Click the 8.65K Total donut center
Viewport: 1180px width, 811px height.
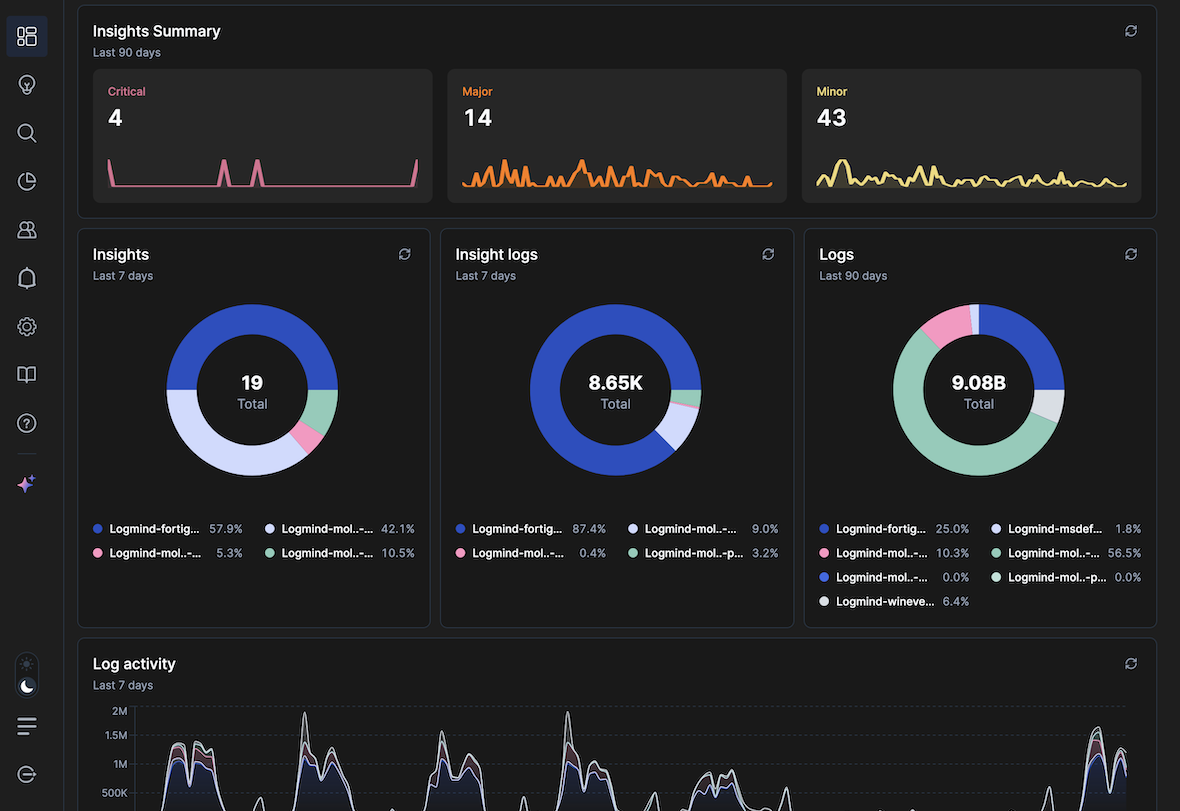coord(616,392)
